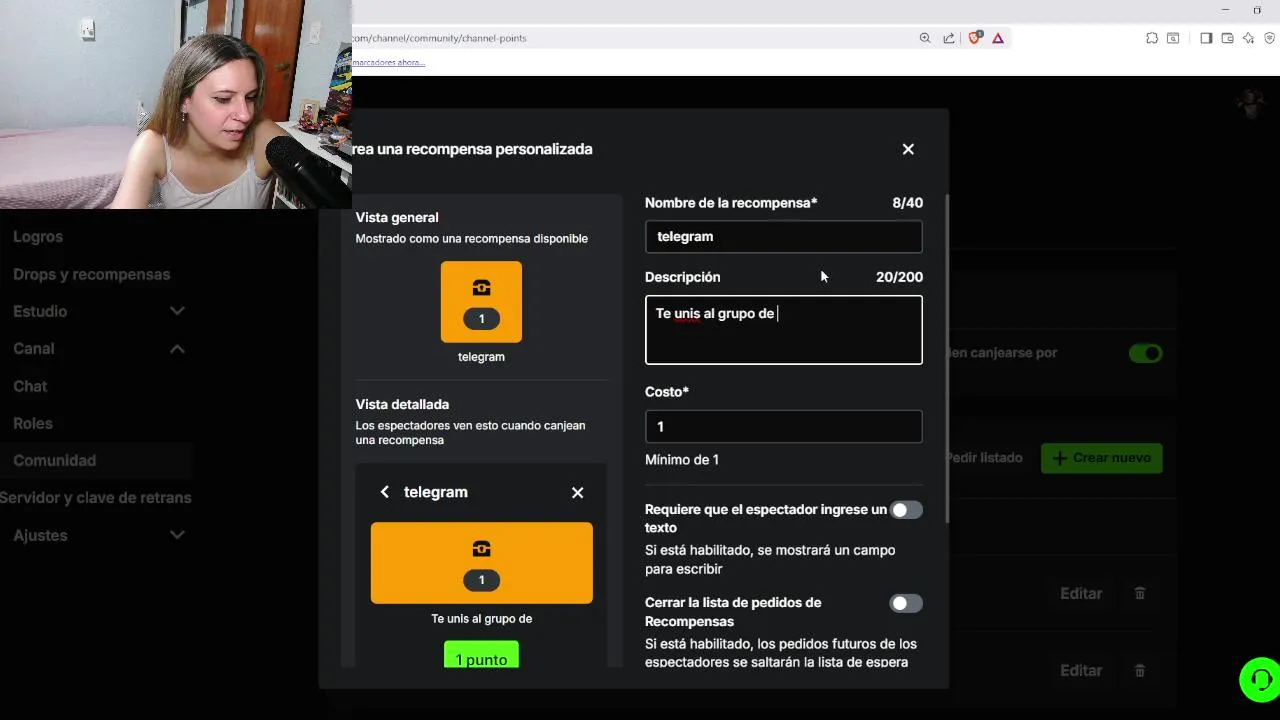Image resolution: width=1280 pixels, height=720 pixels.
Task: Open 'Drops y recompensas' in sidebar
Action: click(x=92, y=274)
